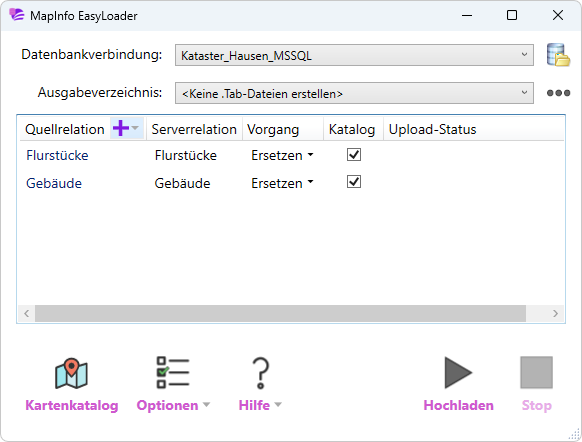582x442 pixels.
Task: Click the Quellrelation column header
Action: point(65,129)
